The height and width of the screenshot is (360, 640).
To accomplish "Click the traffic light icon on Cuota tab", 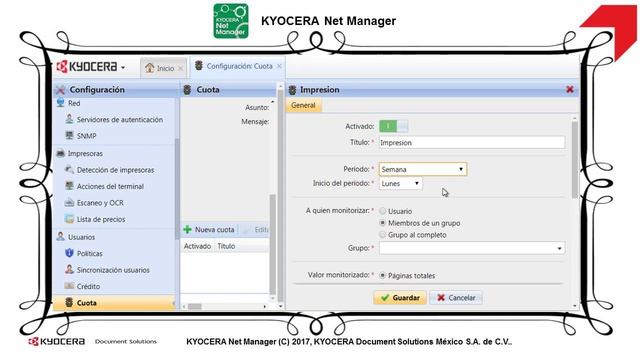I will point(199,66).
